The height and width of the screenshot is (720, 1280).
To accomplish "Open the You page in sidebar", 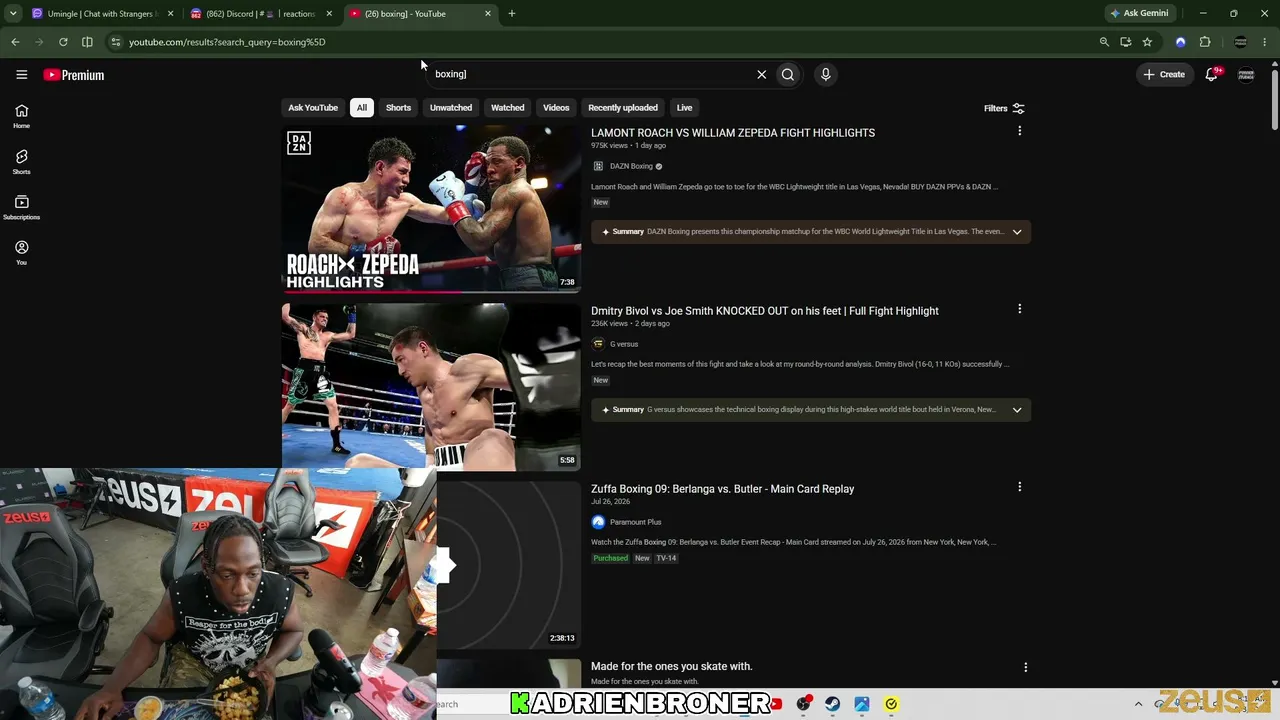I will tap(21, 253).
